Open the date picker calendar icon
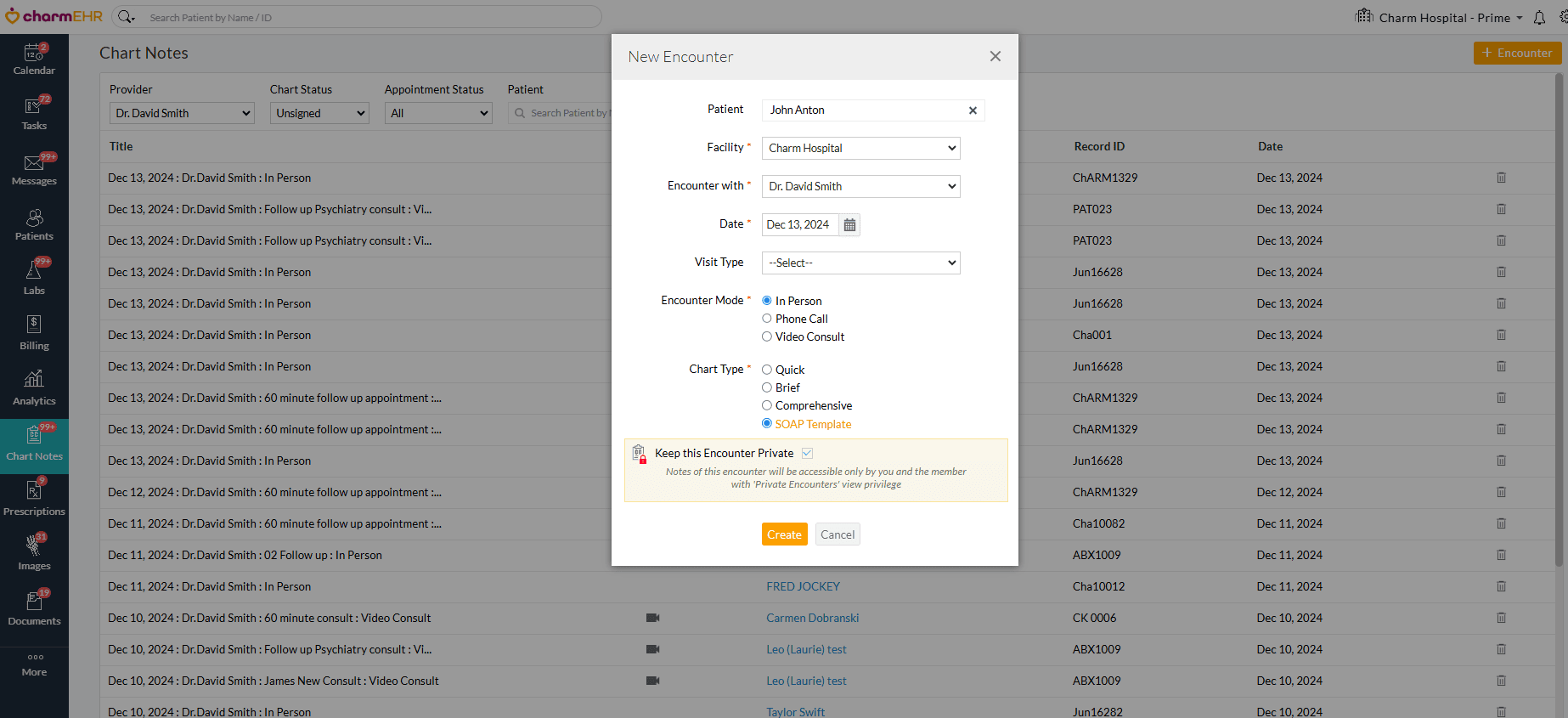Image resolution: width=1568 pixels, height=718 pixels. [x=849, y=225]
